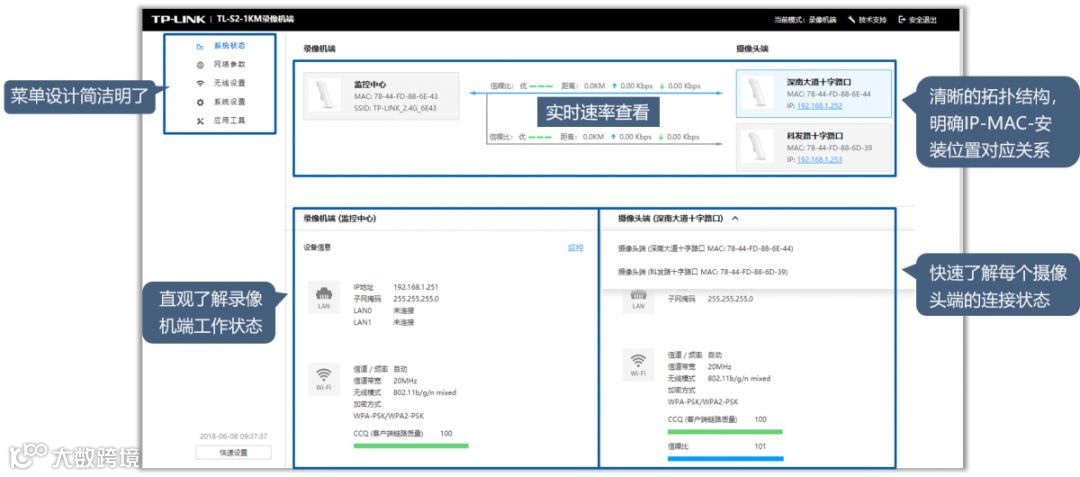Collapse the 摄像头端 (深南大道十字路口) dropdown
Screen dimensions: 1080x477
735,218
